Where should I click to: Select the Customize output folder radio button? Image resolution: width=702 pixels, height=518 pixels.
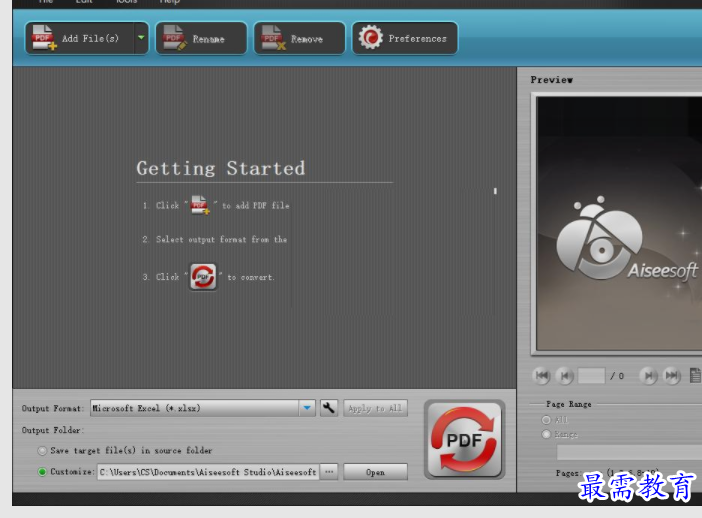click(x=42, y=472)
